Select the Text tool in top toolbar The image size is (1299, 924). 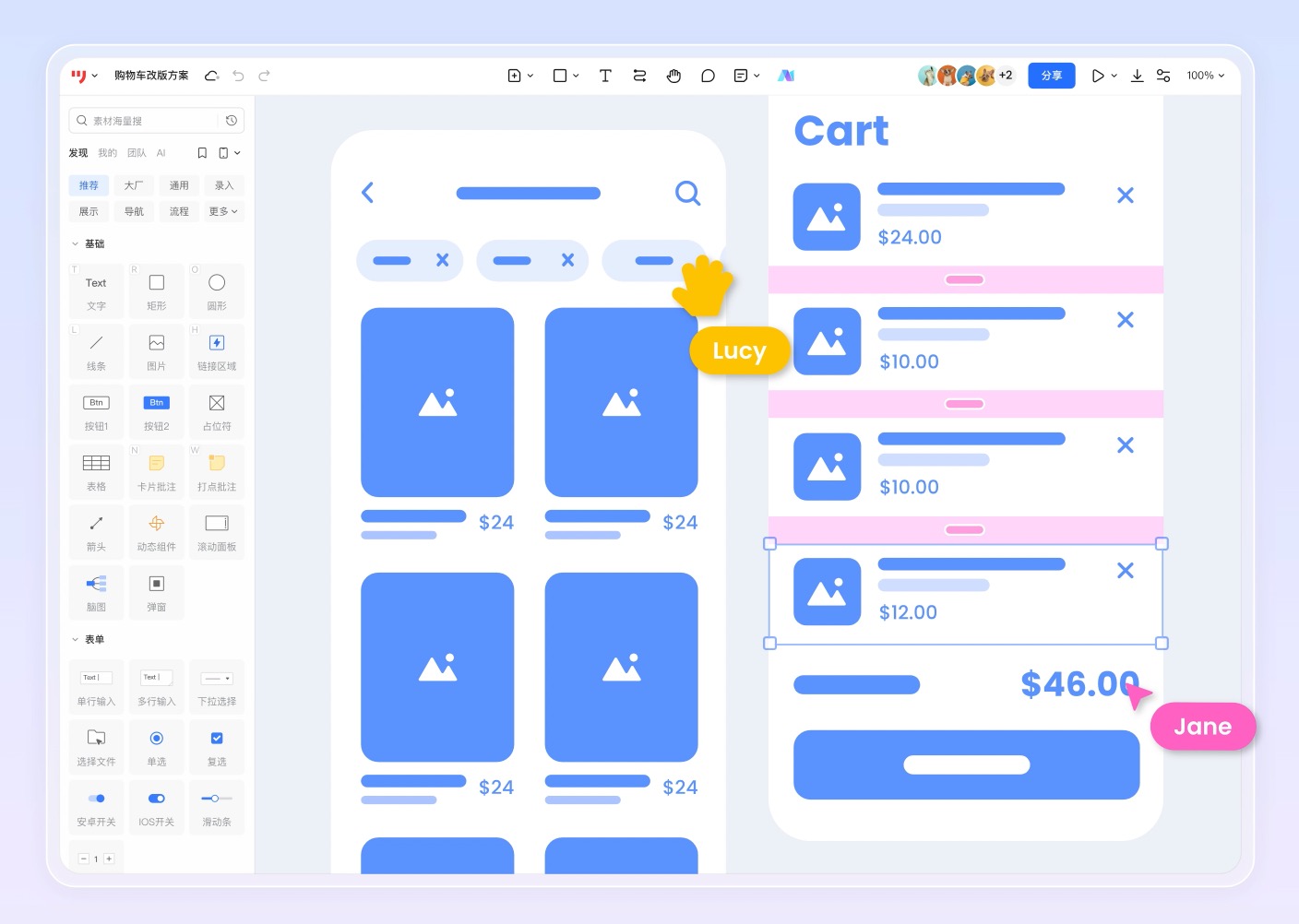click(x=605, y=76)
